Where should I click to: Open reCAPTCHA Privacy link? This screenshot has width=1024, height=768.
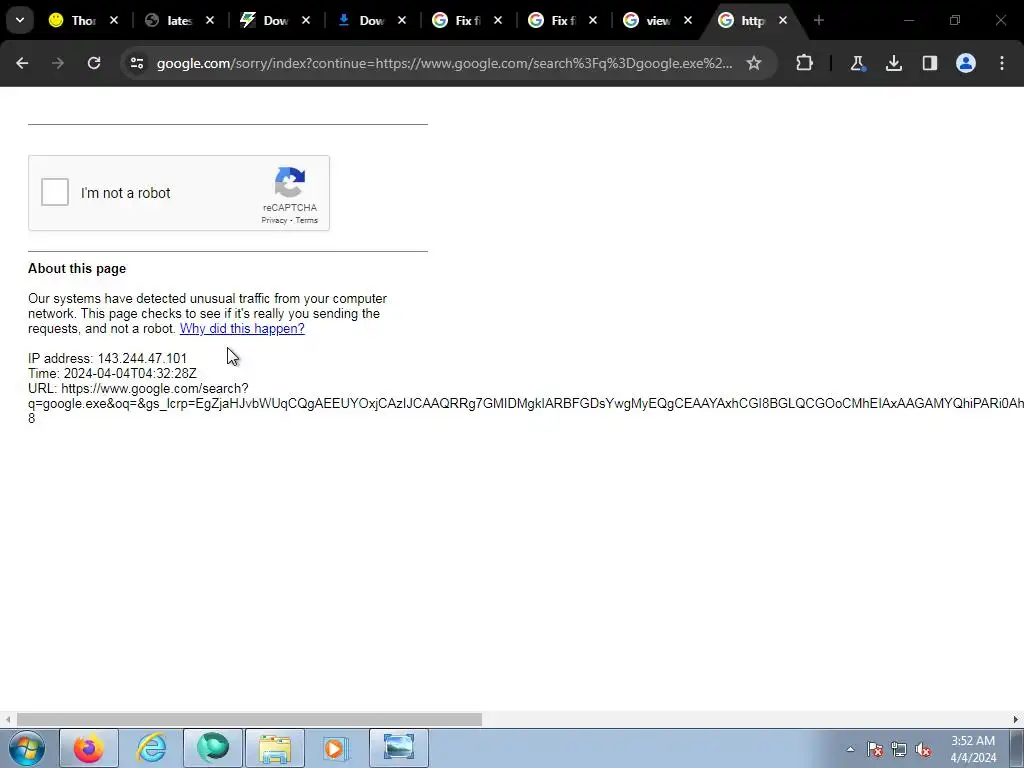274,220
